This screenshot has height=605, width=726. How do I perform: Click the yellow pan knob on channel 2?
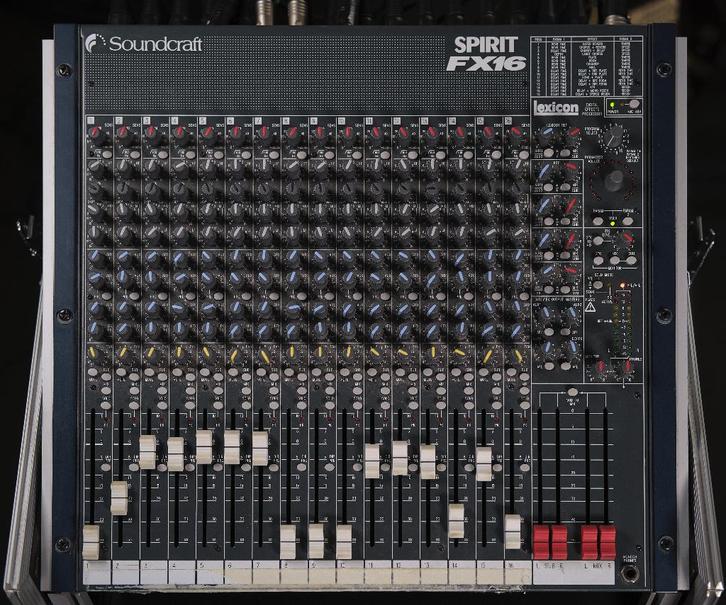(123, 354)
